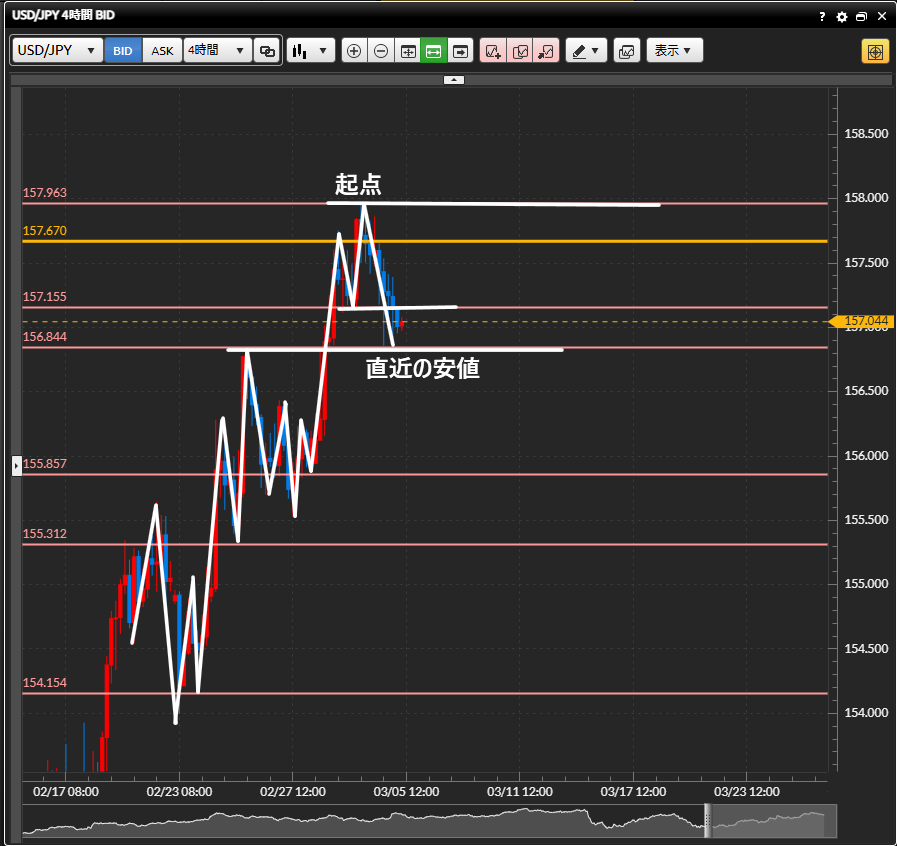
Task: Click the scroll to latest bar icon
Action: (x=460, y=51)
